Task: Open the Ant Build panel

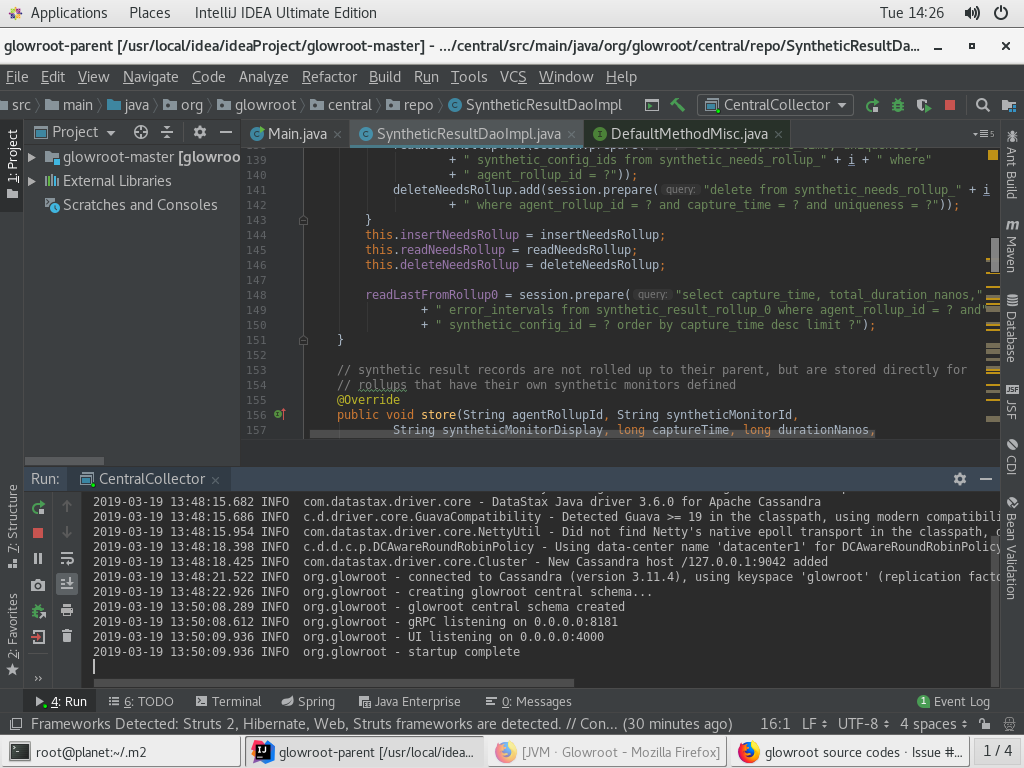Action: pos(1012,165)
